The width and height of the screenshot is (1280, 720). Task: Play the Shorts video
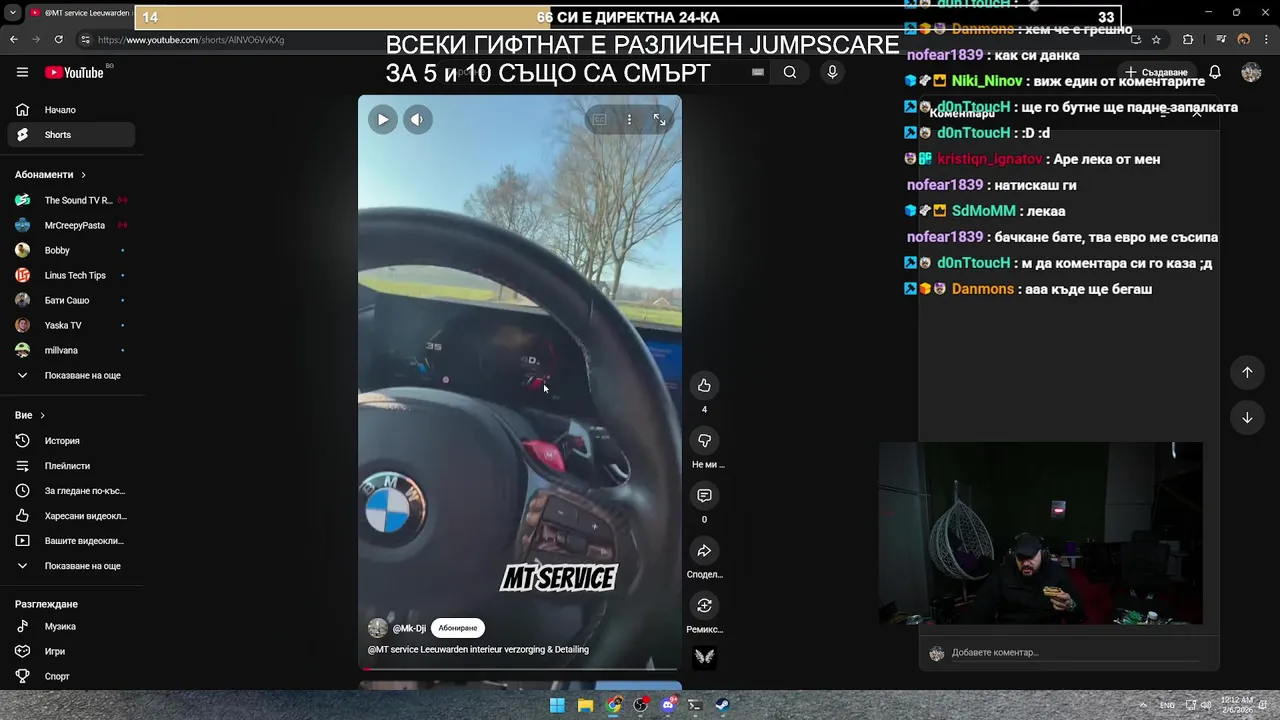pos(382,119)
